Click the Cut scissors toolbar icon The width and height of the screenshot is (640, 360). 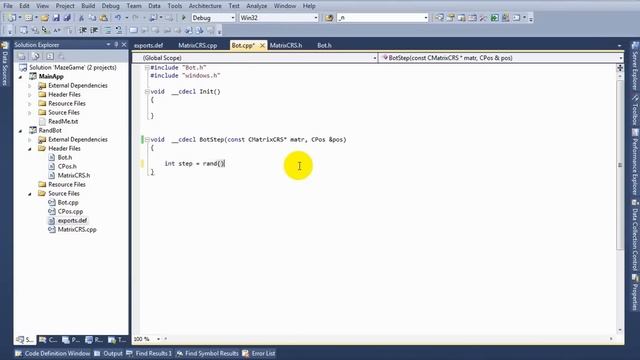pyautogui.click(x=81, y=18)
